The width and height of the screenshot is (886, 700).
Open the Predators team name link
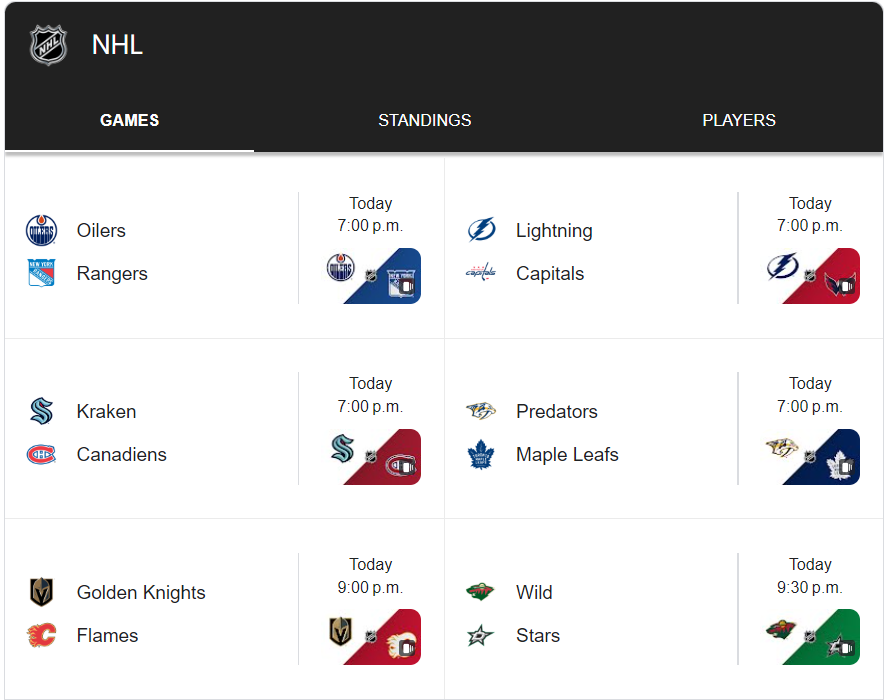point(557,411)
